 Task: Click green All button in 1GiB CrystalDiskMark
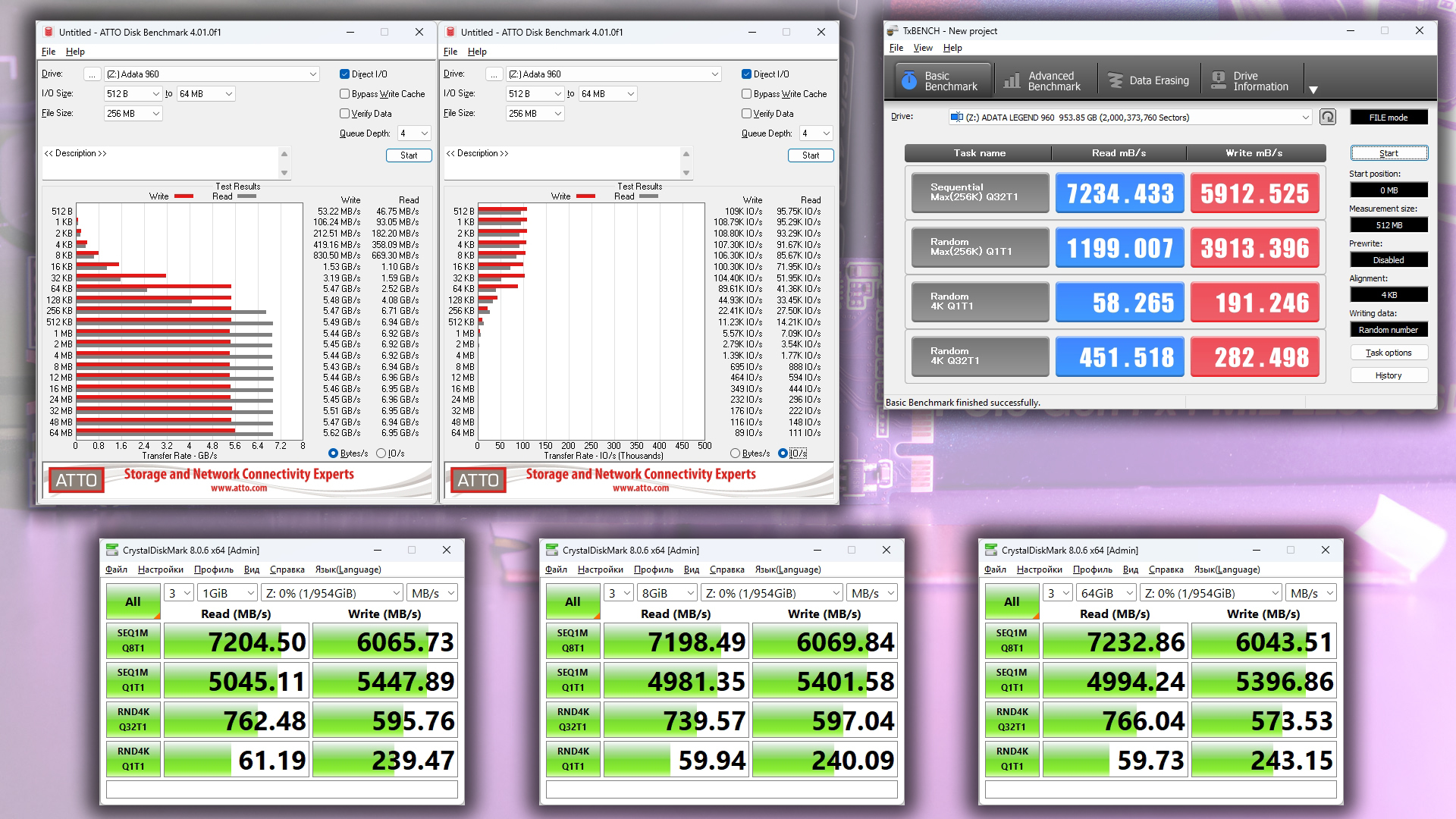pos(133,601)
